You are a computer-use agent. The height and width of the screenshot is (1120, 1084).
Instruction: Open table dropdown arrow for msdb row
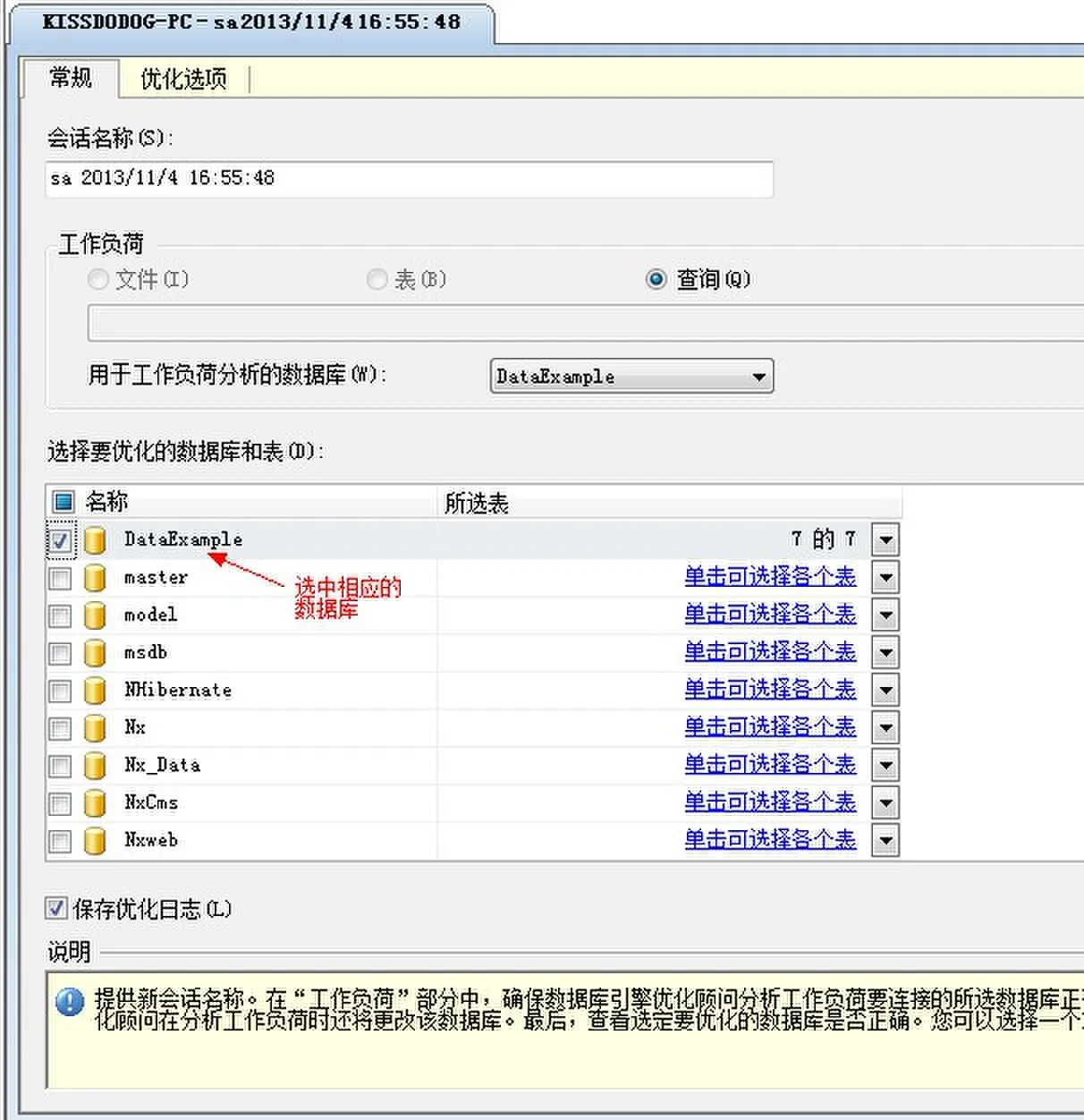coord(885,652)
